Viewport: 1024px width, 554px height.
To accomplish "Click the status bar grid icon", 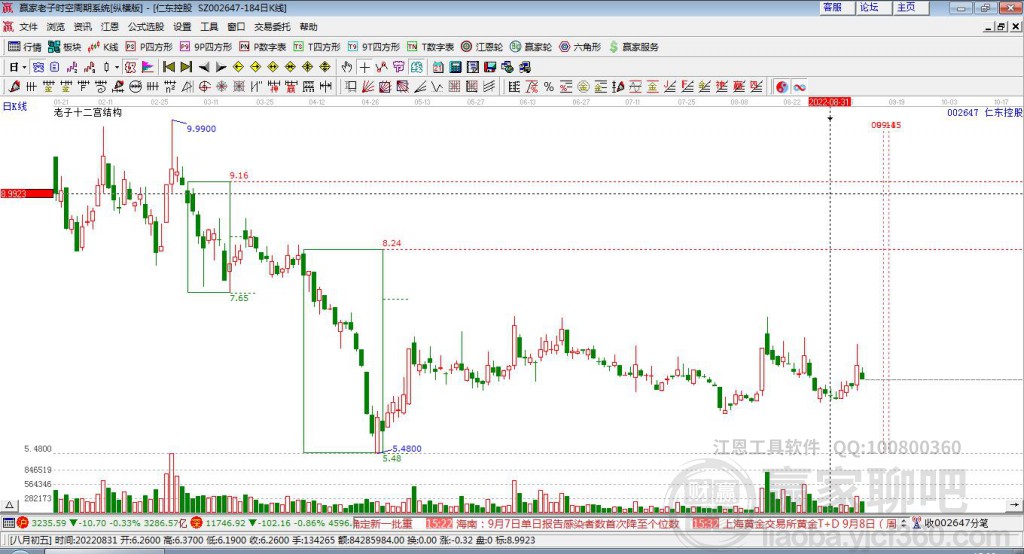I will [8, 523].
